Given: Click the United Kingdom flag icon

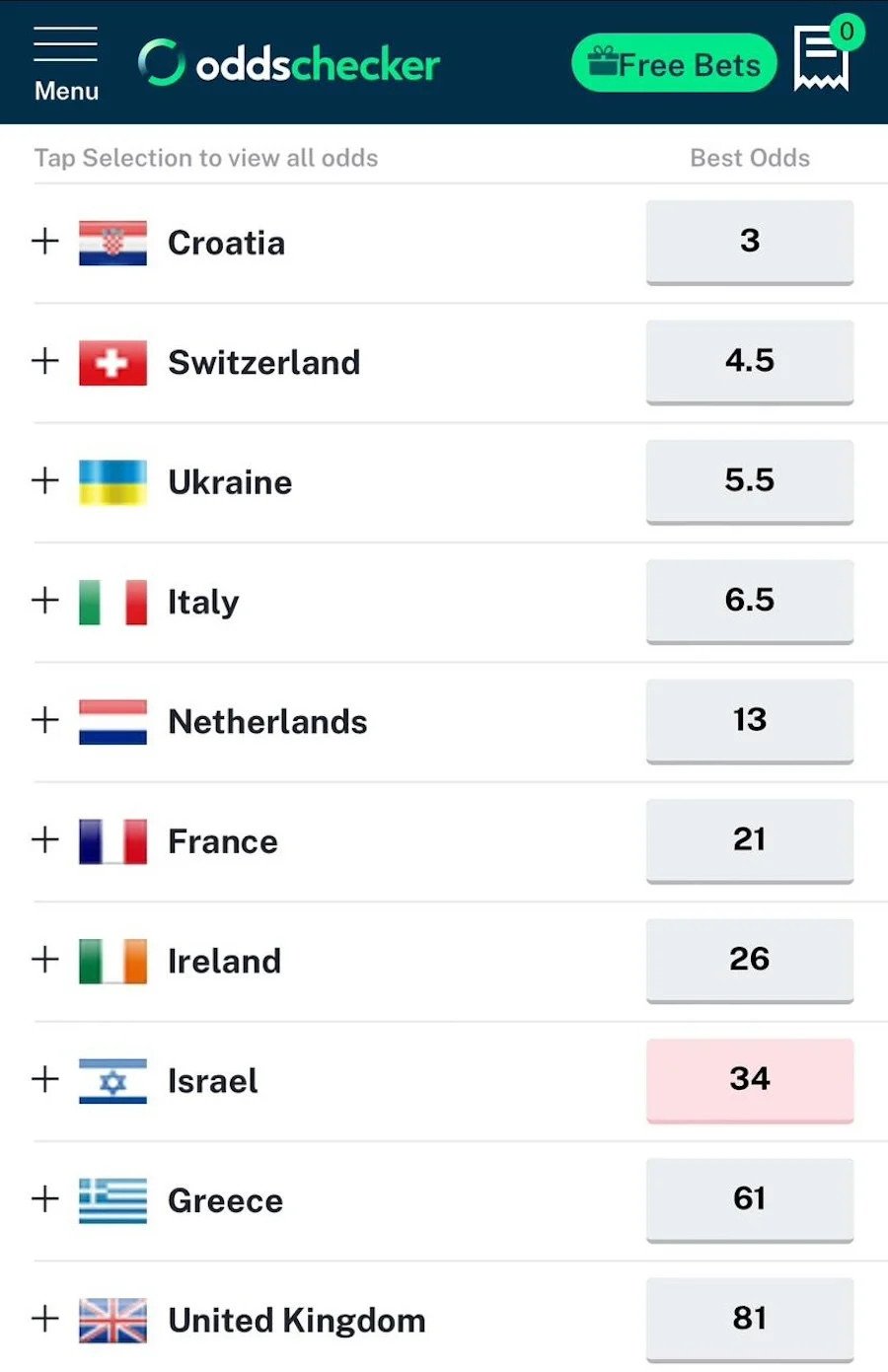Looking at the screenshot, I should click(112, 1320).
